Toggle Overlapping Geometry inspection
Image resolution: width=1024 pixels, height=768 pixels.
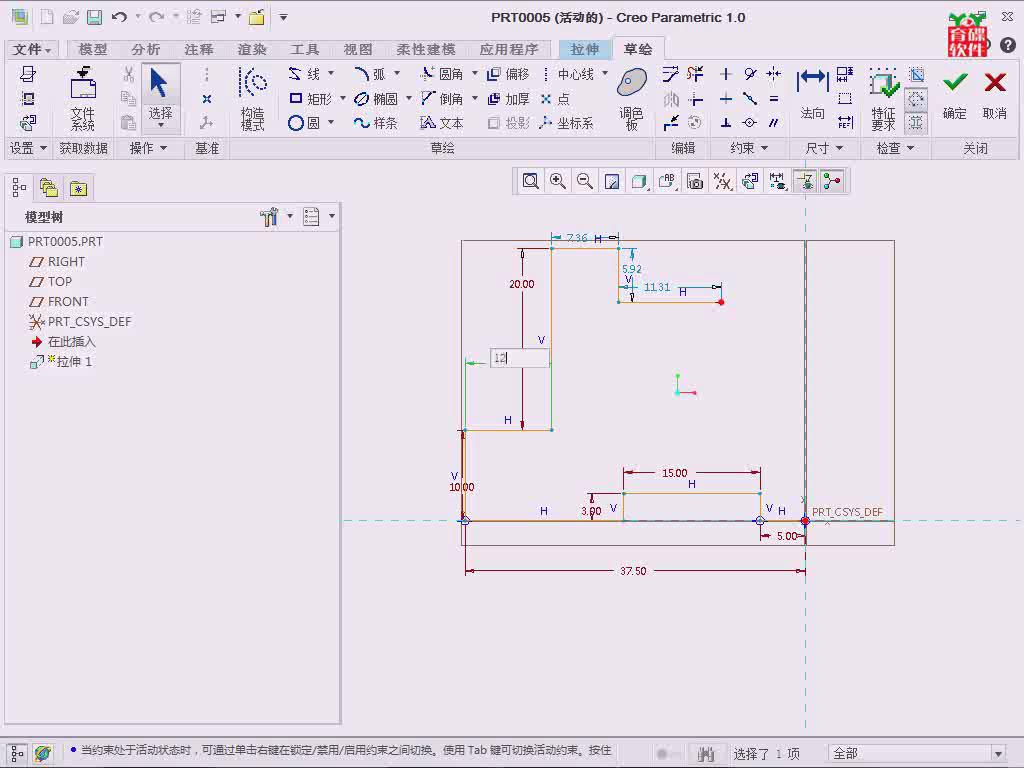click(x=916, y=74)
